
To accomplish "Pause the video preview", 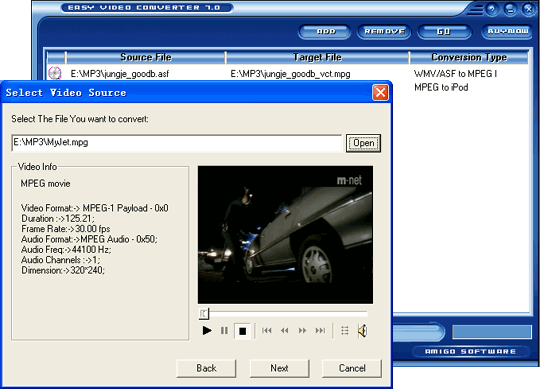I will pos(224,331).
